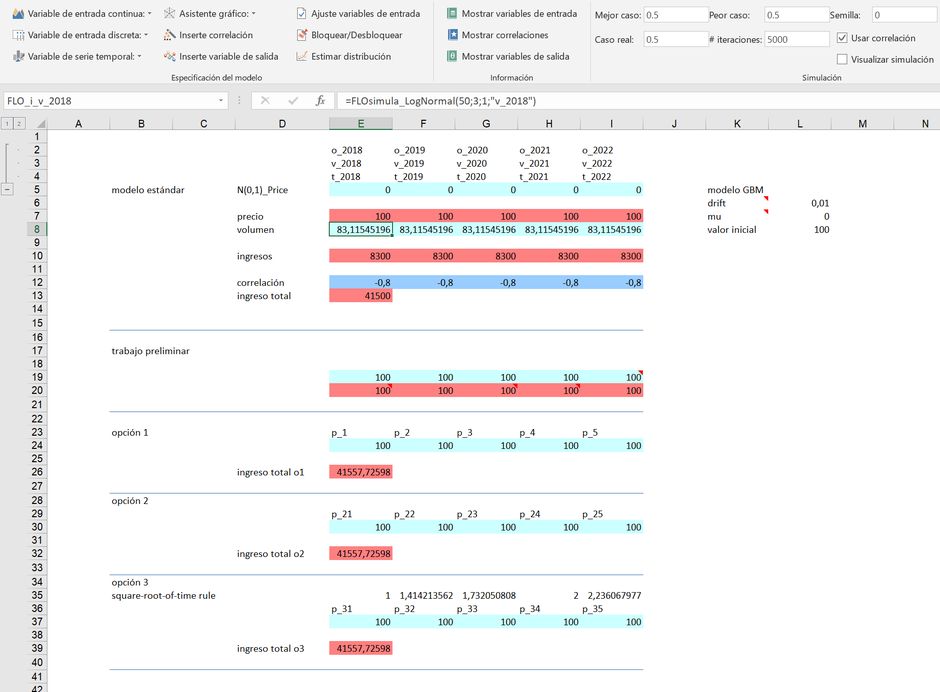
Task: Select the modelo estándar label cell
Action: point(148,189)
